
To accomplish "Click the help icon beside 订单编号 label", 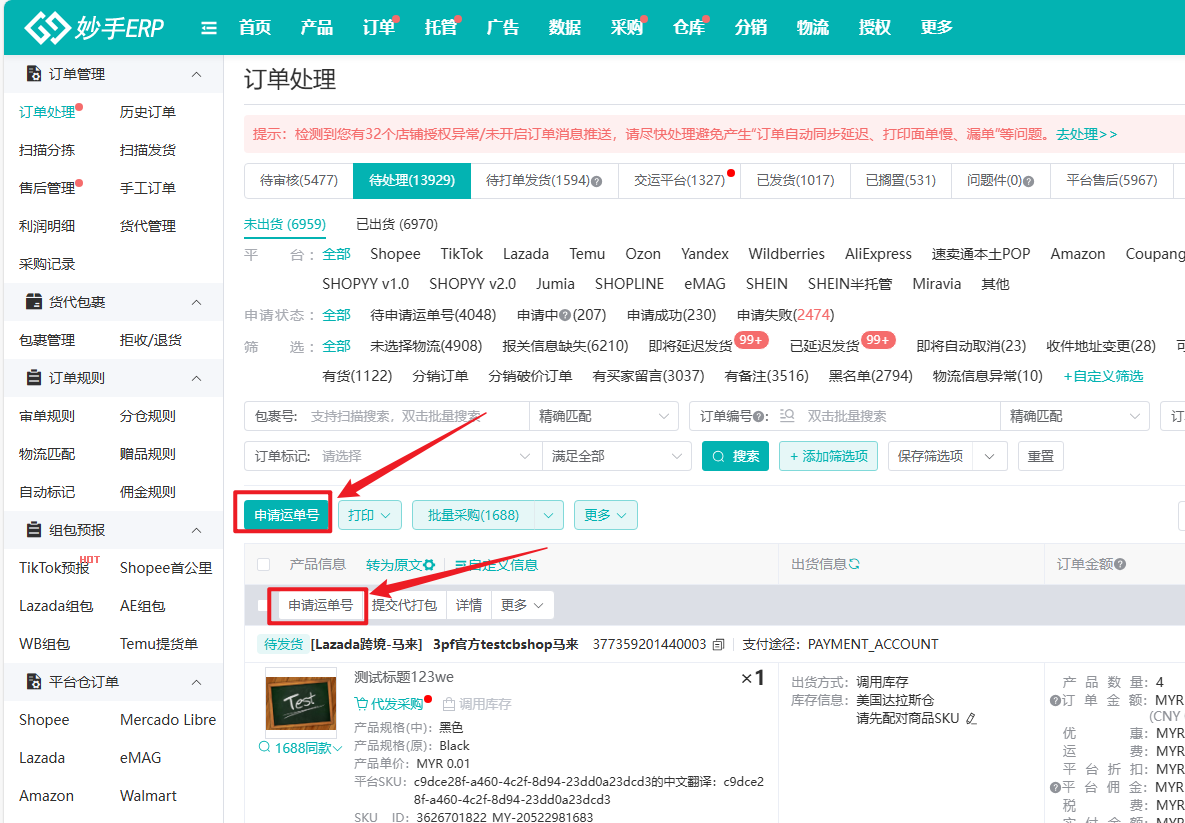I will (757, 416).
